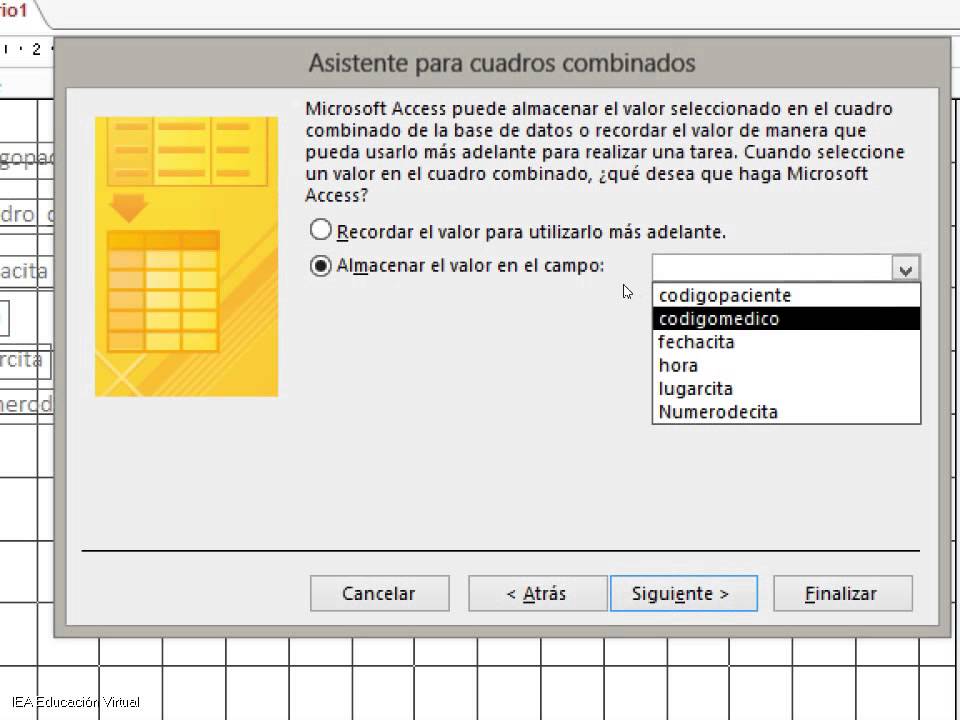Select 'Recordar el valor para utilizarlo más adelante' option

coord(321,231)
